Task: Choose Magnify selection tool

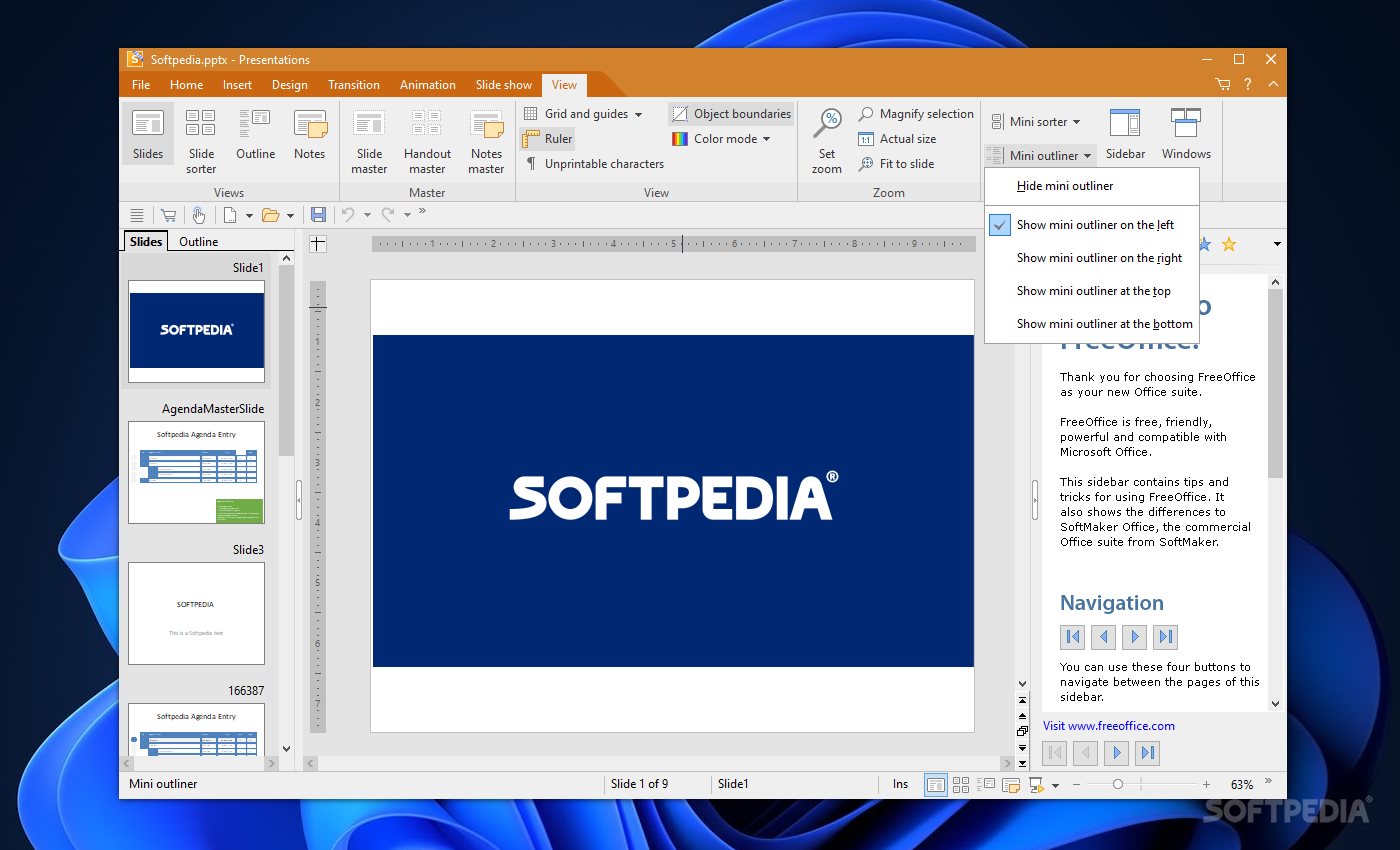Action: [915, 114]
